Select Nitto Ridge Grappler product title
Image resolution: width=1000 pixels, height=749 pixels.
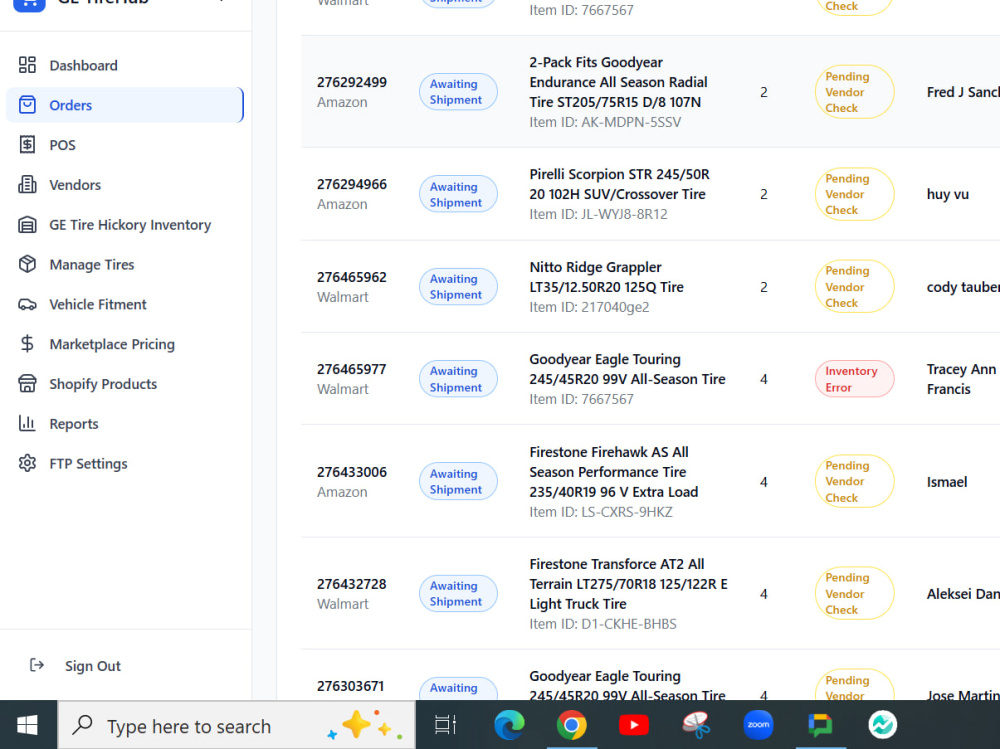click(x=607, y=277)
